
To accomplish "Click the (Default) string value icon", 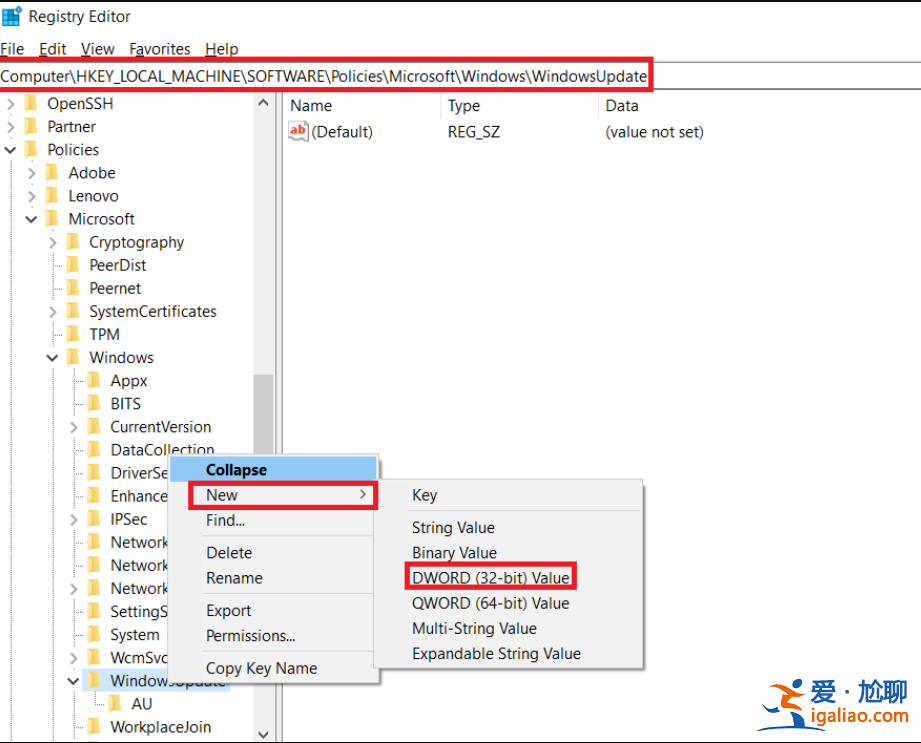I will tap(299, 130).
